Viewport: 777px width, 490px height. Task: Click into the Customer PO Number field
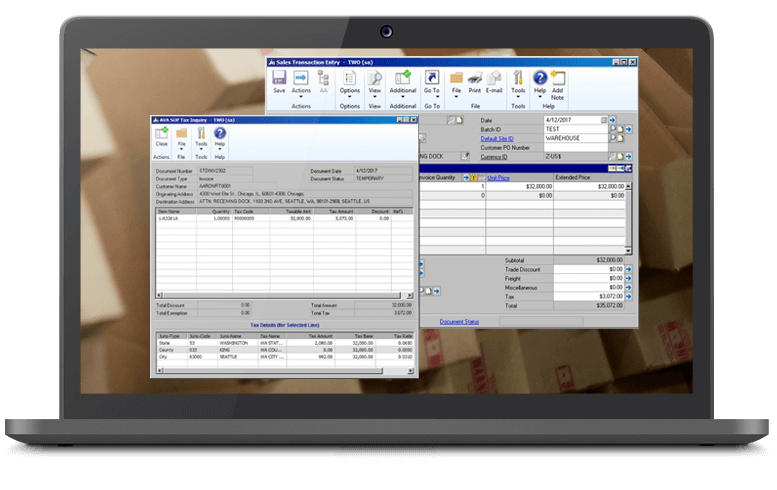click(x=582, y=147)
